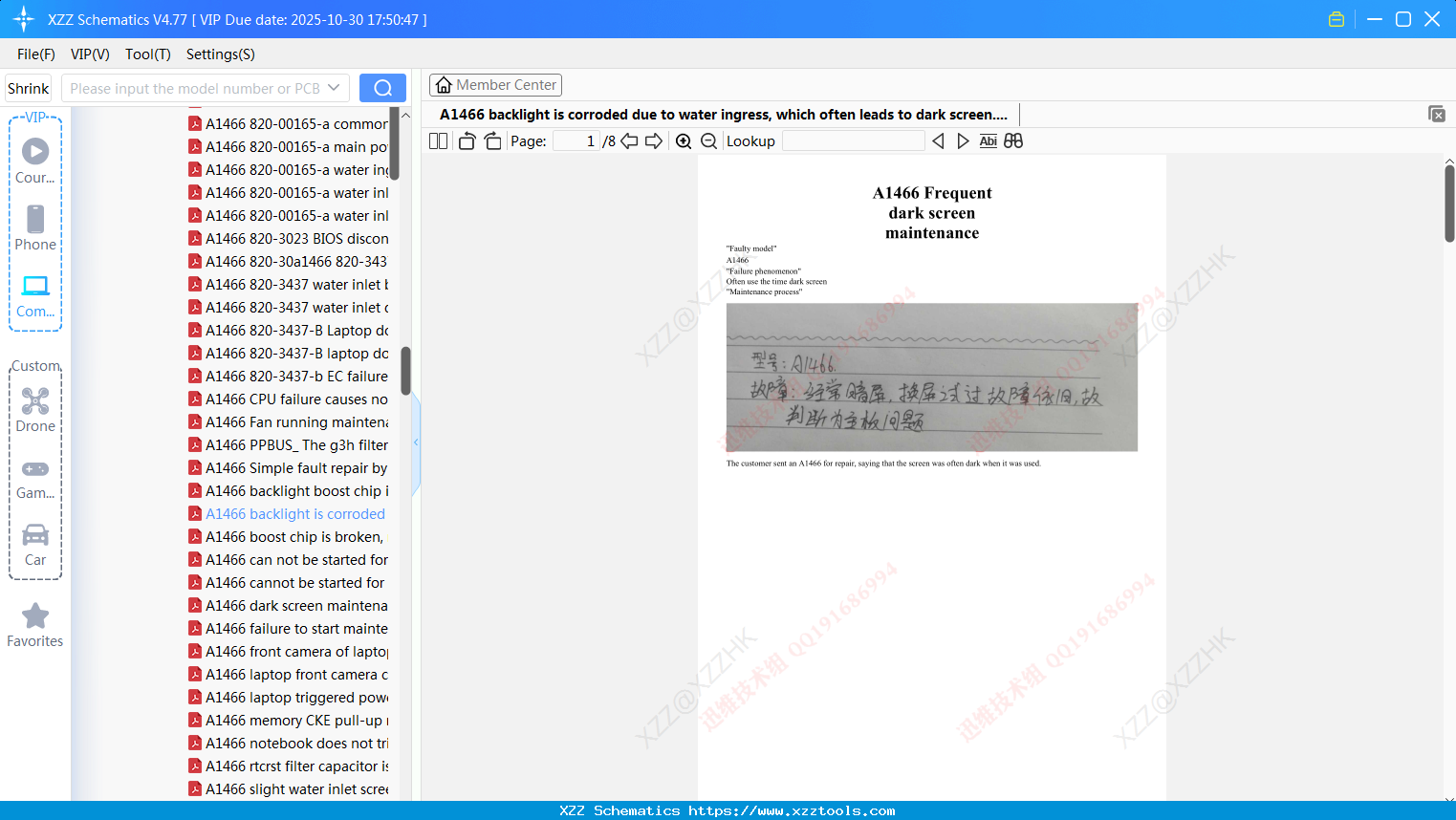This screenshot has width=1456, height=820.
Task: Expand the model number dropdown arrow
Action: tap(334, 88)
